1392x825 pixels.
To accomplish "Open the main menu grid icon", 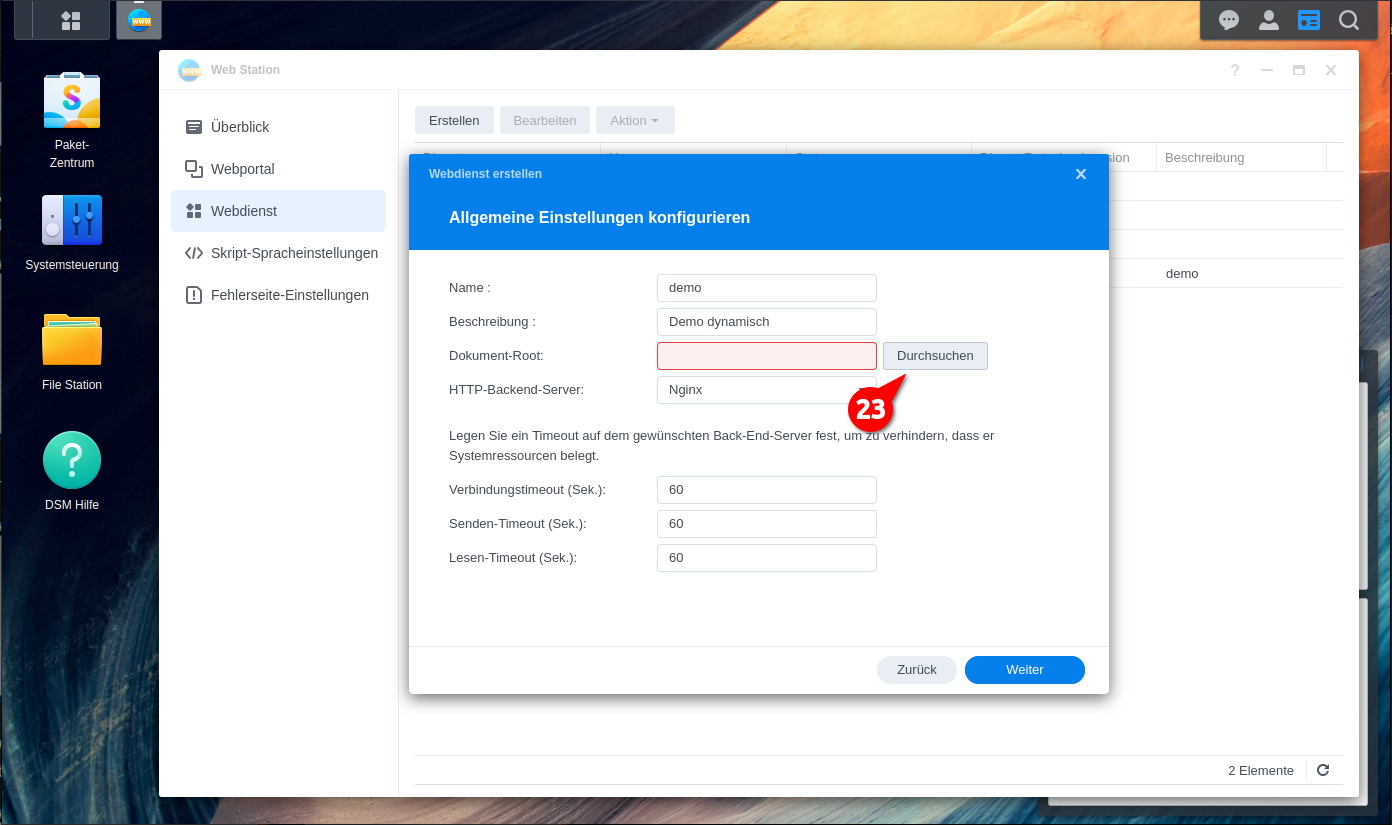I will 71,20.
